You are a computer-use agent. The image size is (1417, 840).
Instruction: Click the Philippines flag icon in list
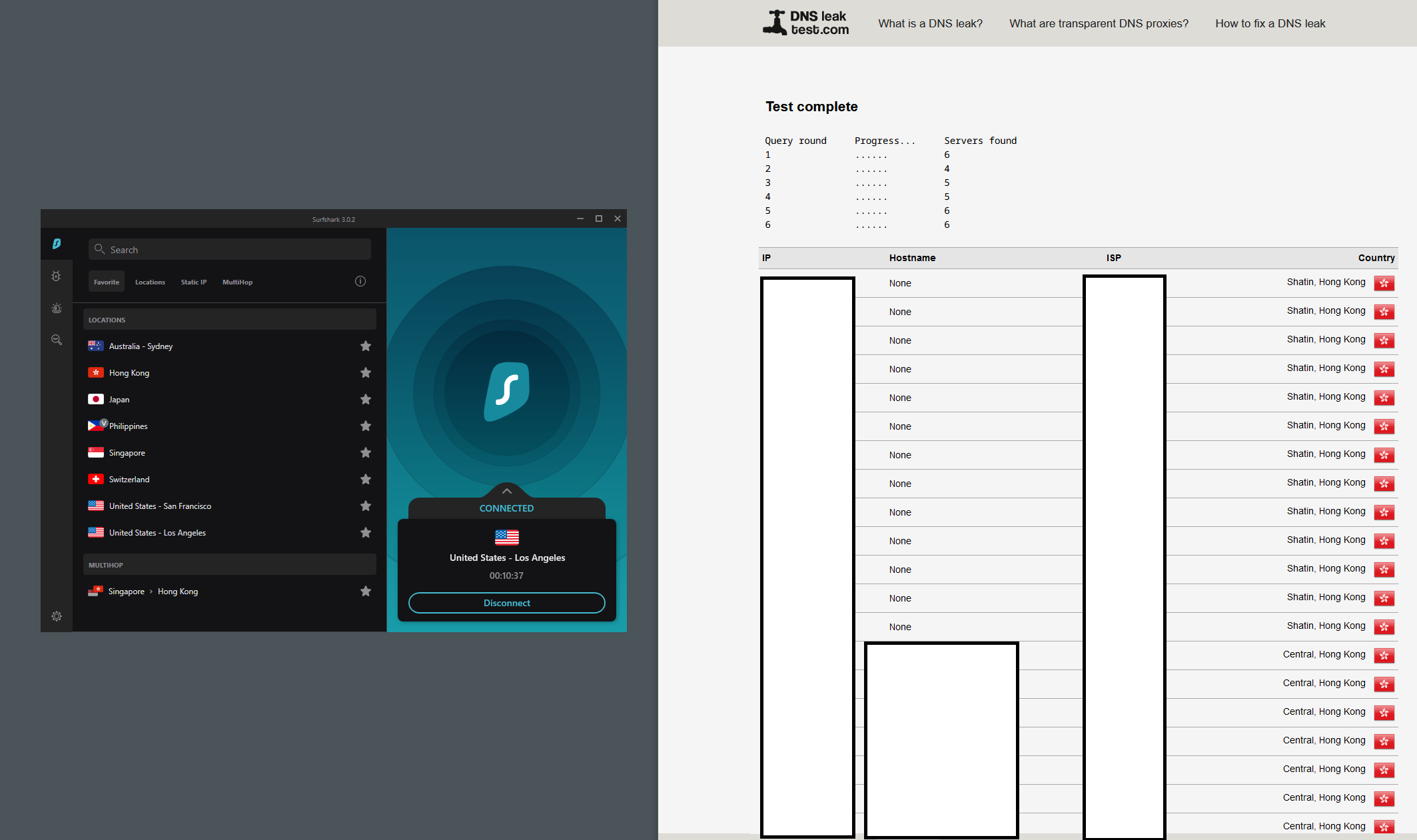point(96,426)
